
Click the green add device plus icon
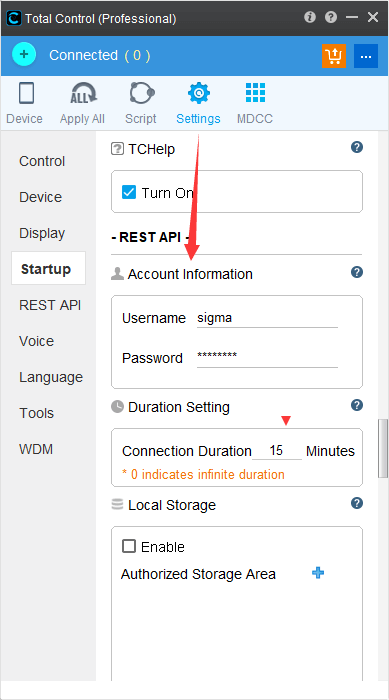24,55
